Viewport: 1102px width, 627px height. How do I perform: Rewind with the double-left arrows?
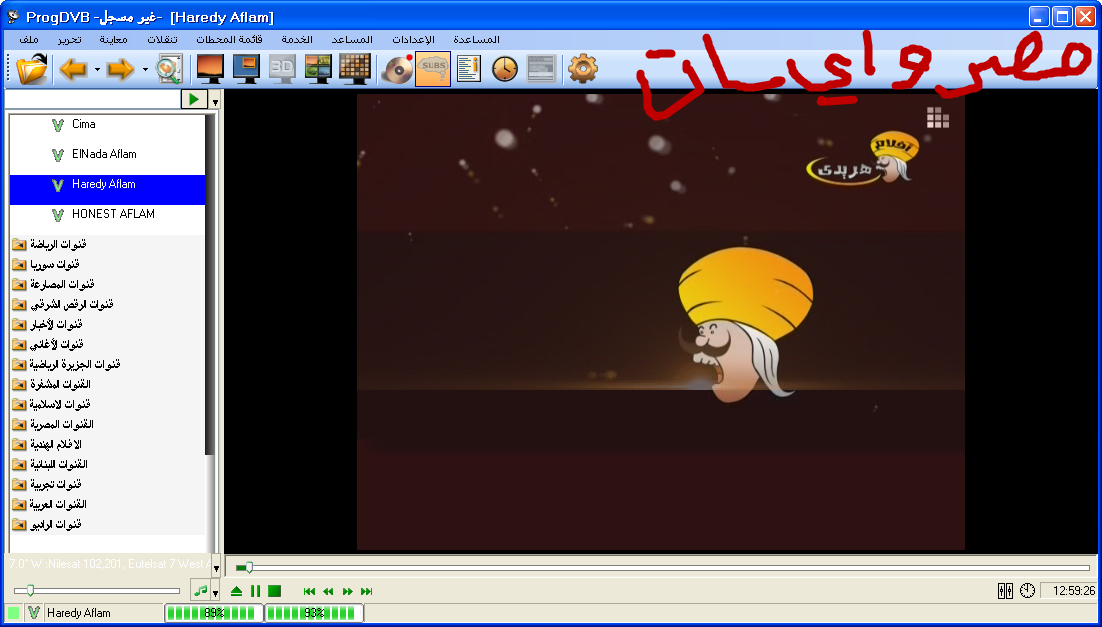click(x=328, y=592)
